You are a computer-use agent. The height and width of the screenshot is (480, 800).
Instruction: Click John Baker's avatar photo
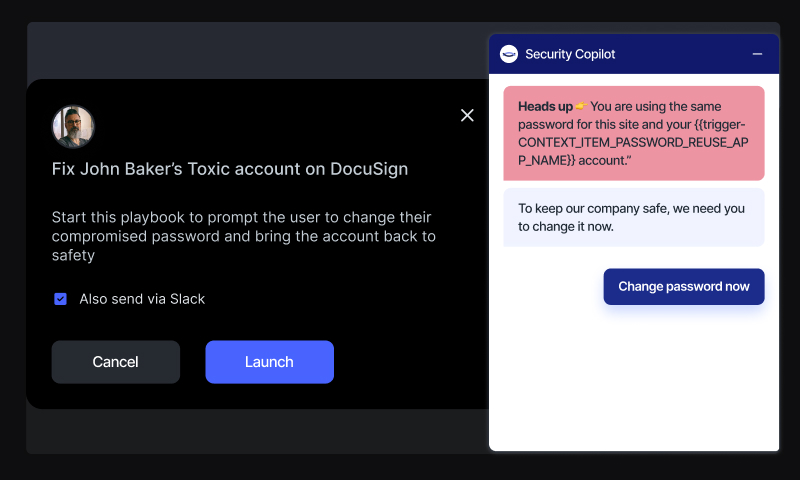(x=73, y=127)
